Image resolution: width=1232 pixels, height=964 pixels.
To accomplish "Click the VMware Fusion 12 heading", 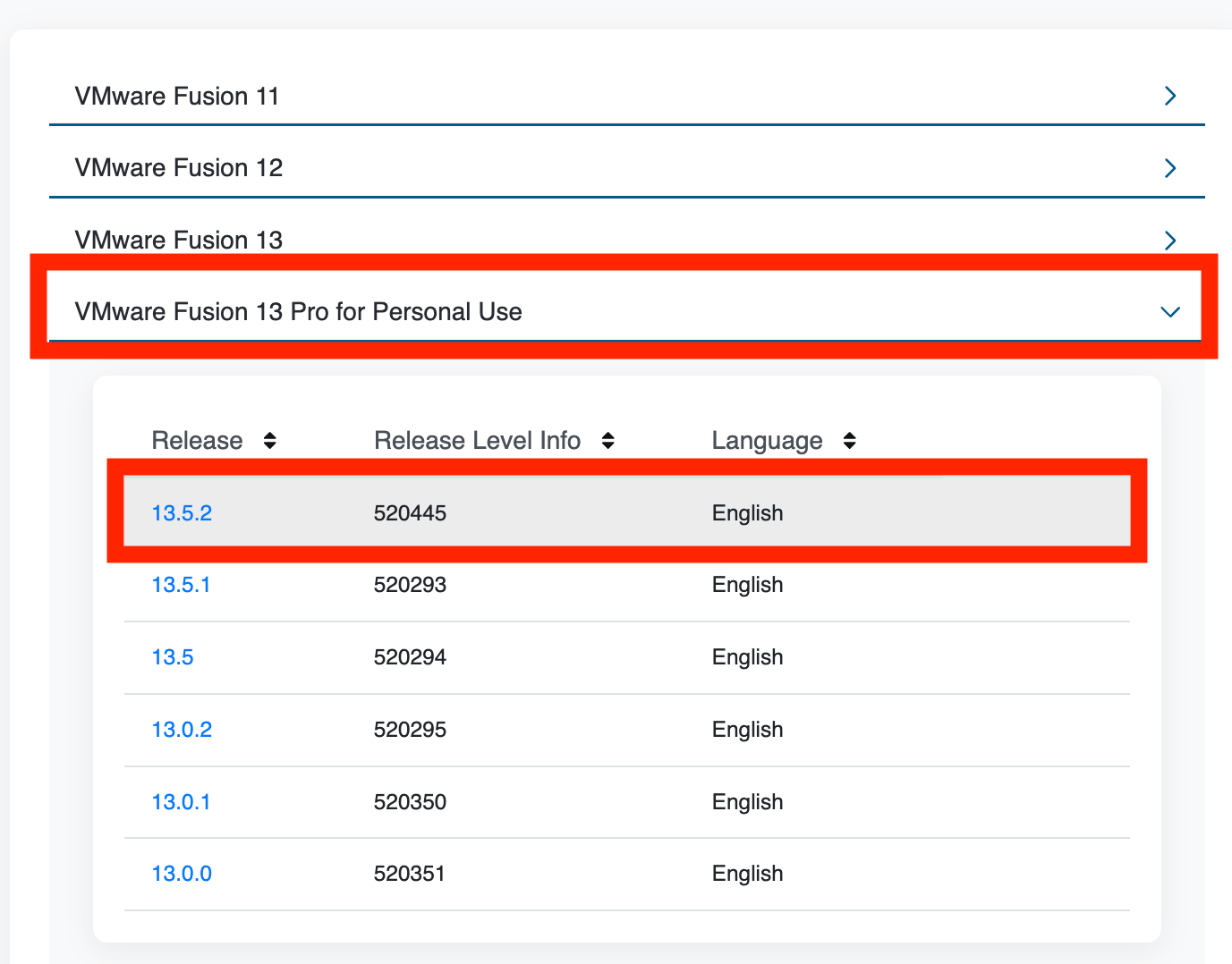I will coord(179,168).
